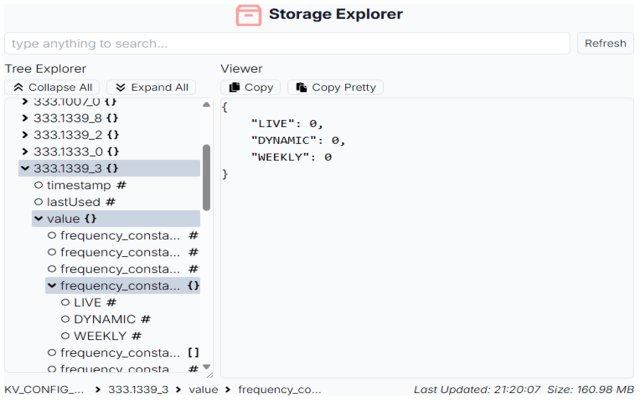Collapse the value node chevron
640x400 pixels.
coord(38,218)
